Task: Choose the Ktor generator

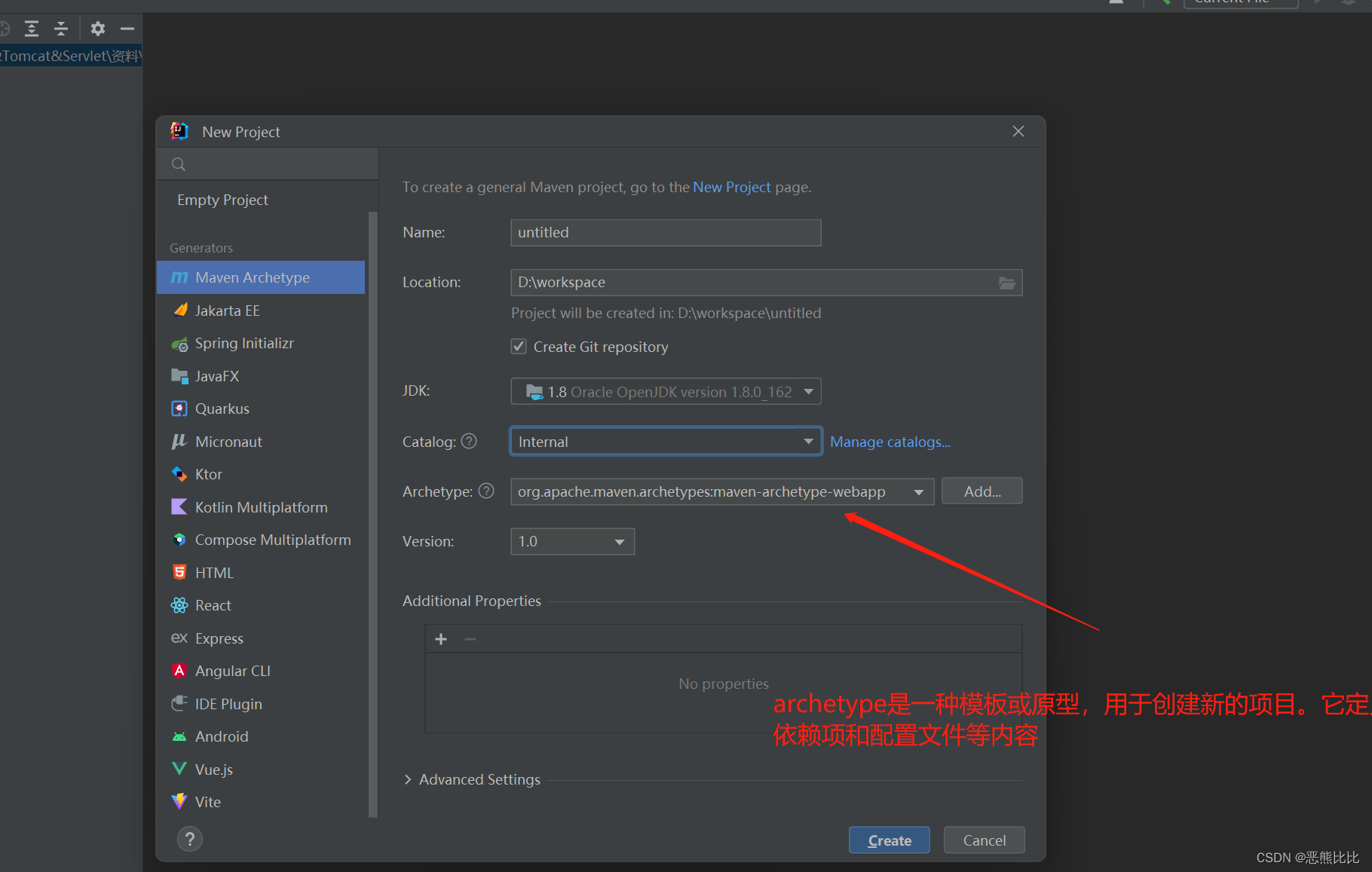Action: (261, 474)
